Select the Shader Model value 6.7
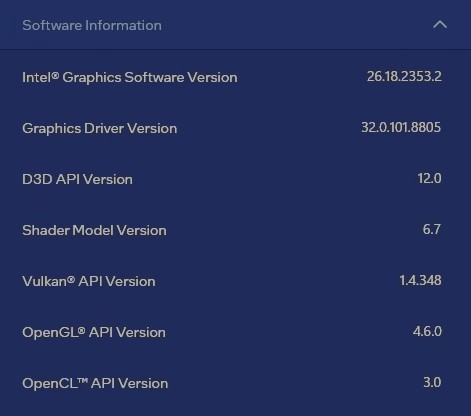471x416 pixels. (432, 229)
